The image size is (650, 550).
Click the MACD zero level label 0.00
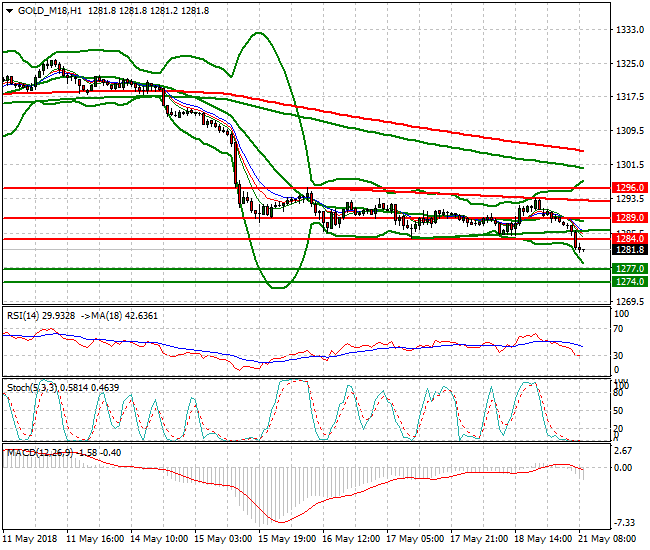point(623,468)
